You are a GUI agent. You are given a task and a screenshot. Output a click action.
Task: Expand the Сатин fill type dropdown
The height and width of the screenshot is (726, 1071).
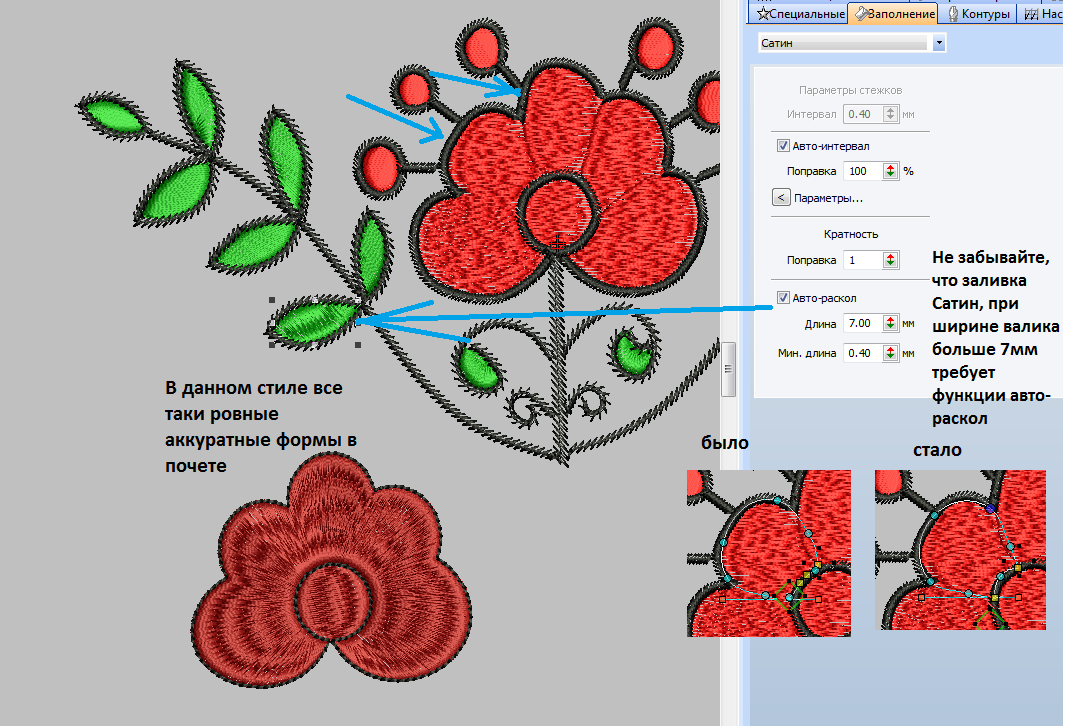tap(938, 43)
